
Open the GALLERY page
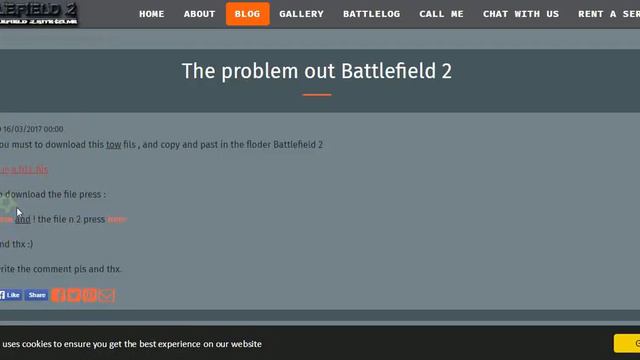click(x=301, y=14)
